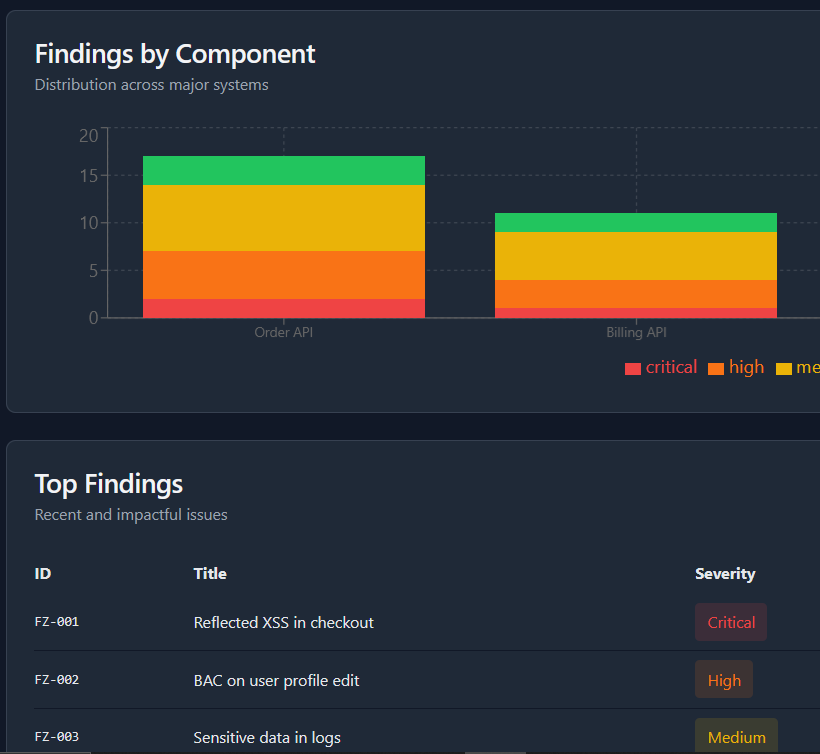Click the High severity badge
The image size is (820, 754).
(724, 680)
